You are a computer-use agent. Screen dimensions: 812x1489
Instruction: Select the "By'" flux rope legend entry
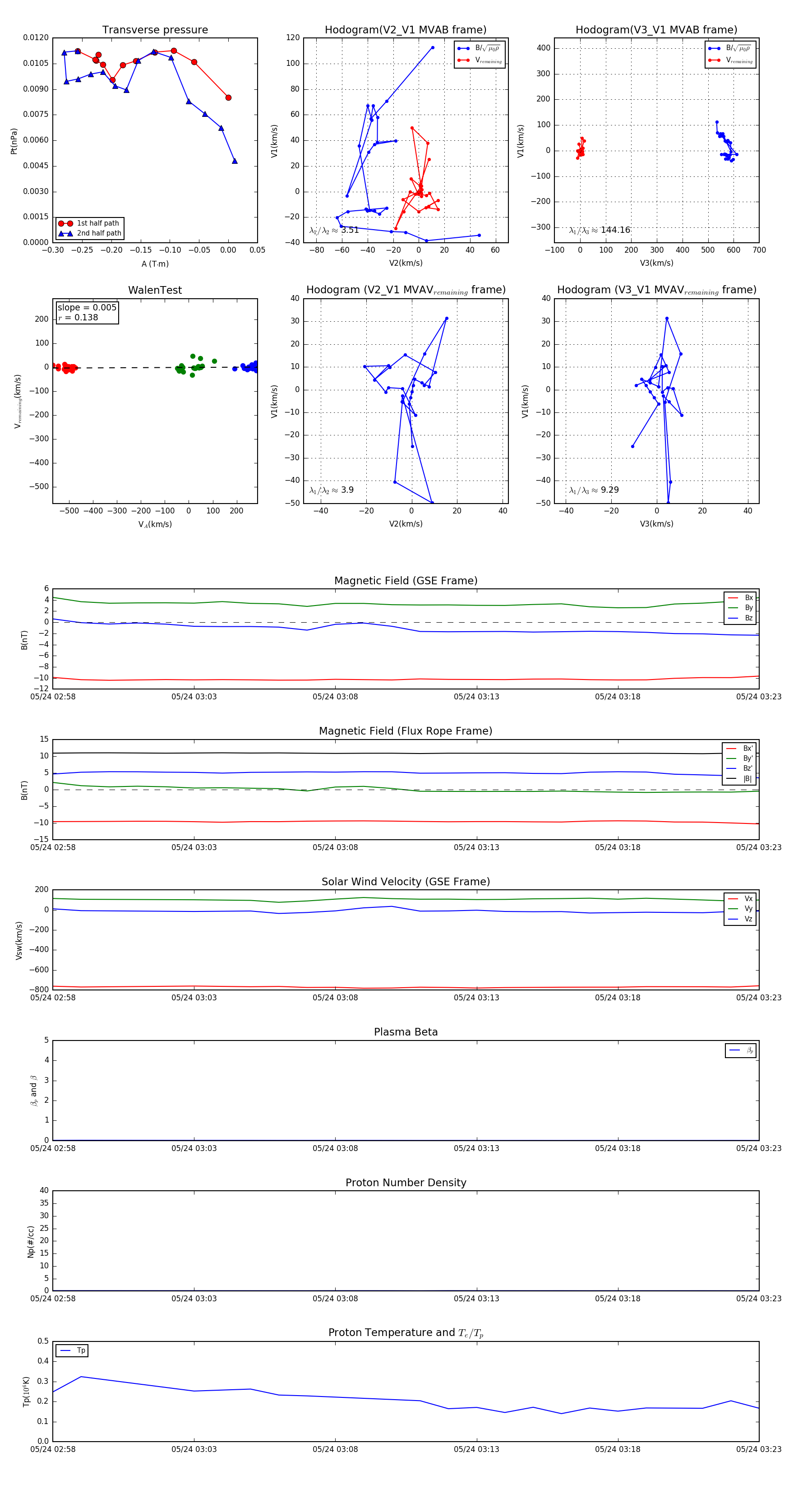coord(740,758)
